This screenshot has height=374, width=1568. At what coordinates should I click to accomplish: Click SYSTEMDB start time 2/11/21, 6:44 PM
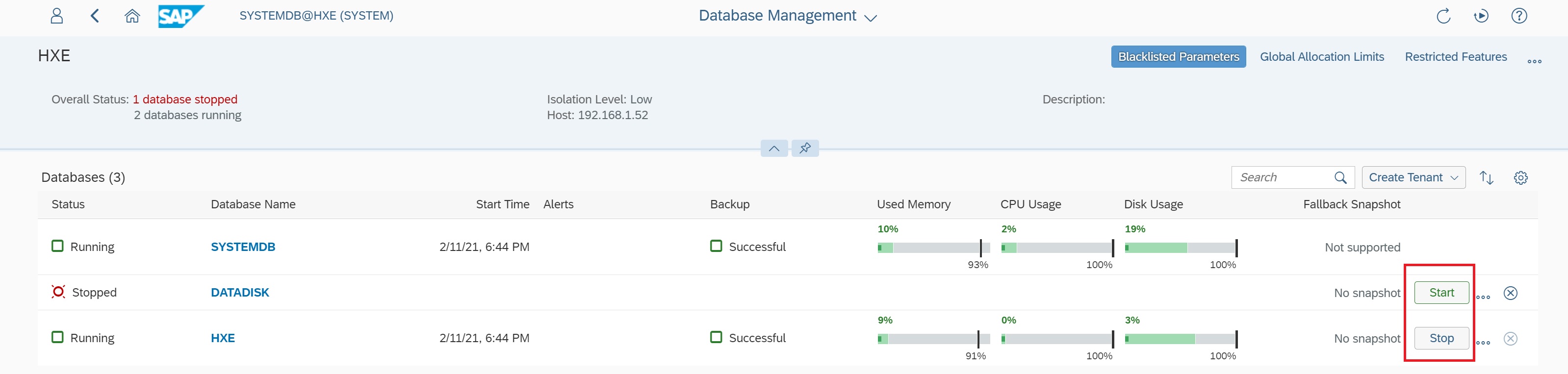click(x=485, y=247)
